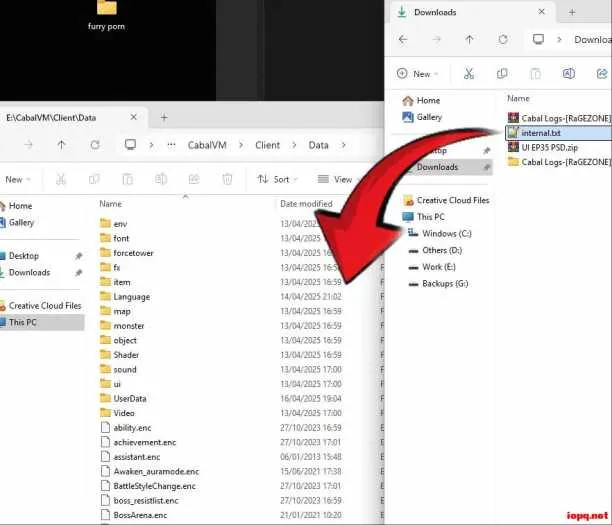The image size is (612, 525).
Task: Add a new tab beside CabalVM Data tab
Action: click(x=164, y=117)
